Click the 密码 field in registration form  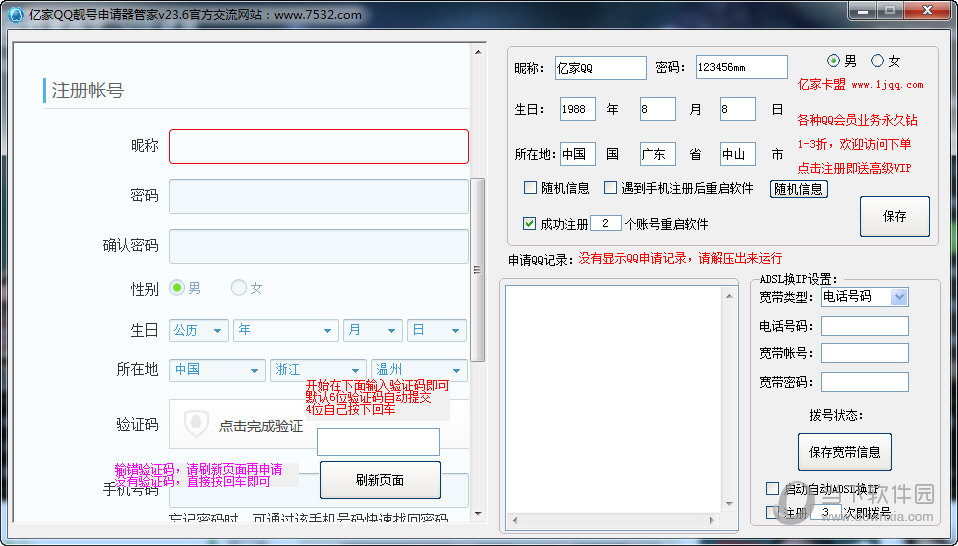(x=319, y=197)
